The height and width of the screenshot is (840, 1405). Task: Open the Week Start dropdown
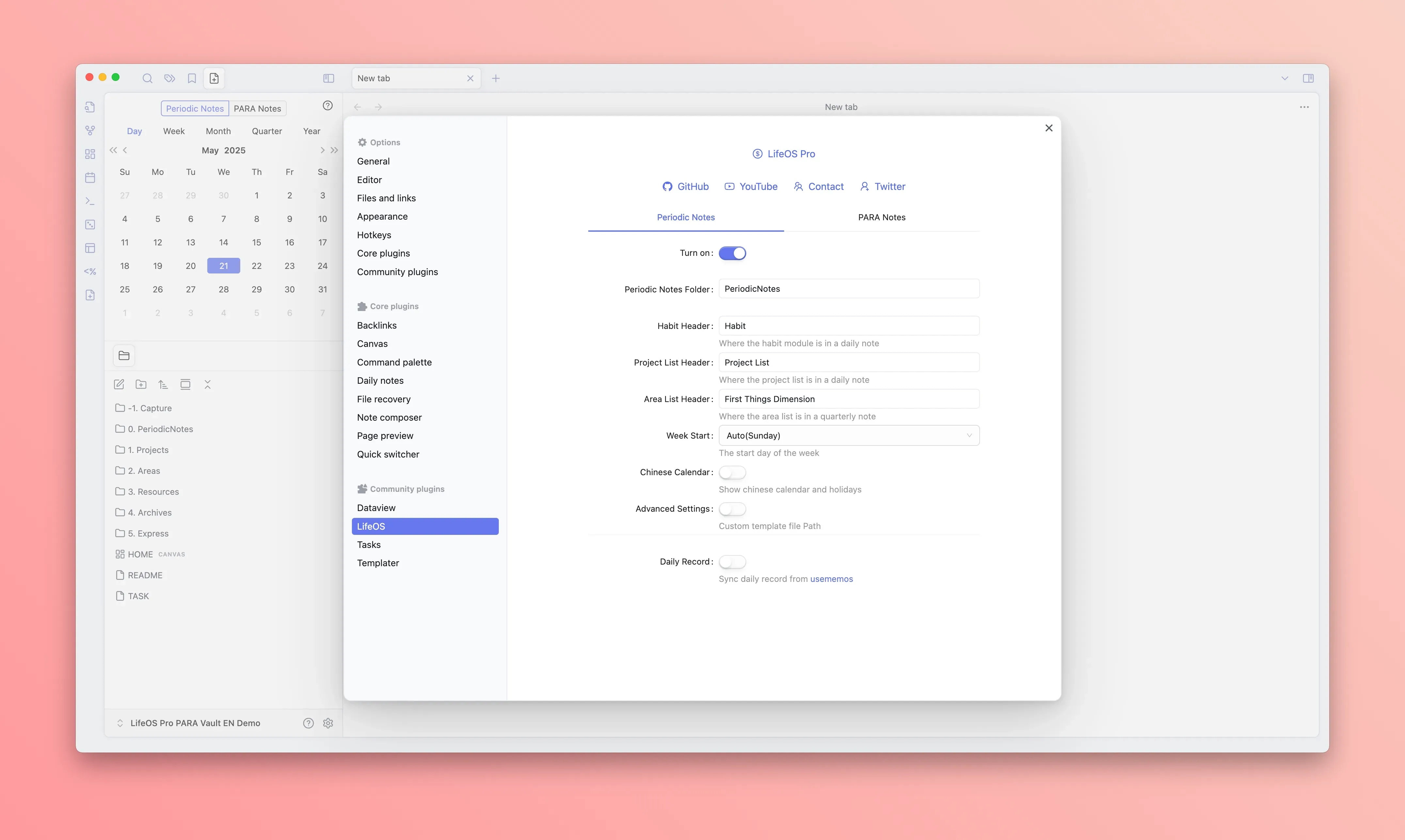pos(848,435)
